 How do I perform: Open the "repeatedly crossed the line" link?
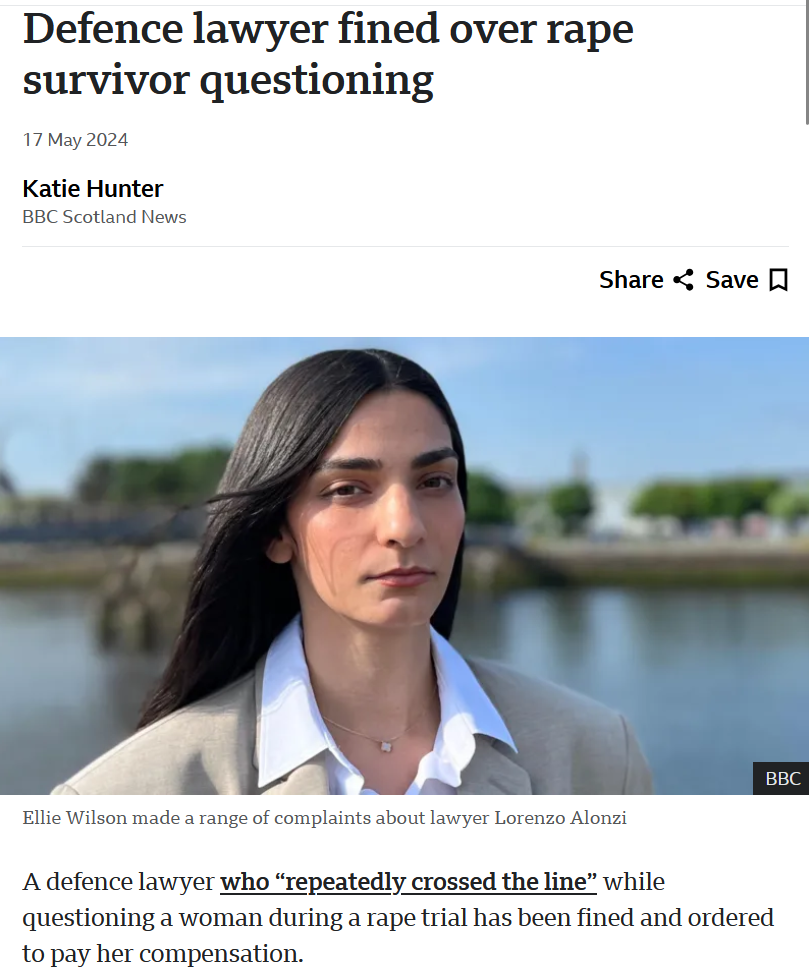click(x=408, y=881)
